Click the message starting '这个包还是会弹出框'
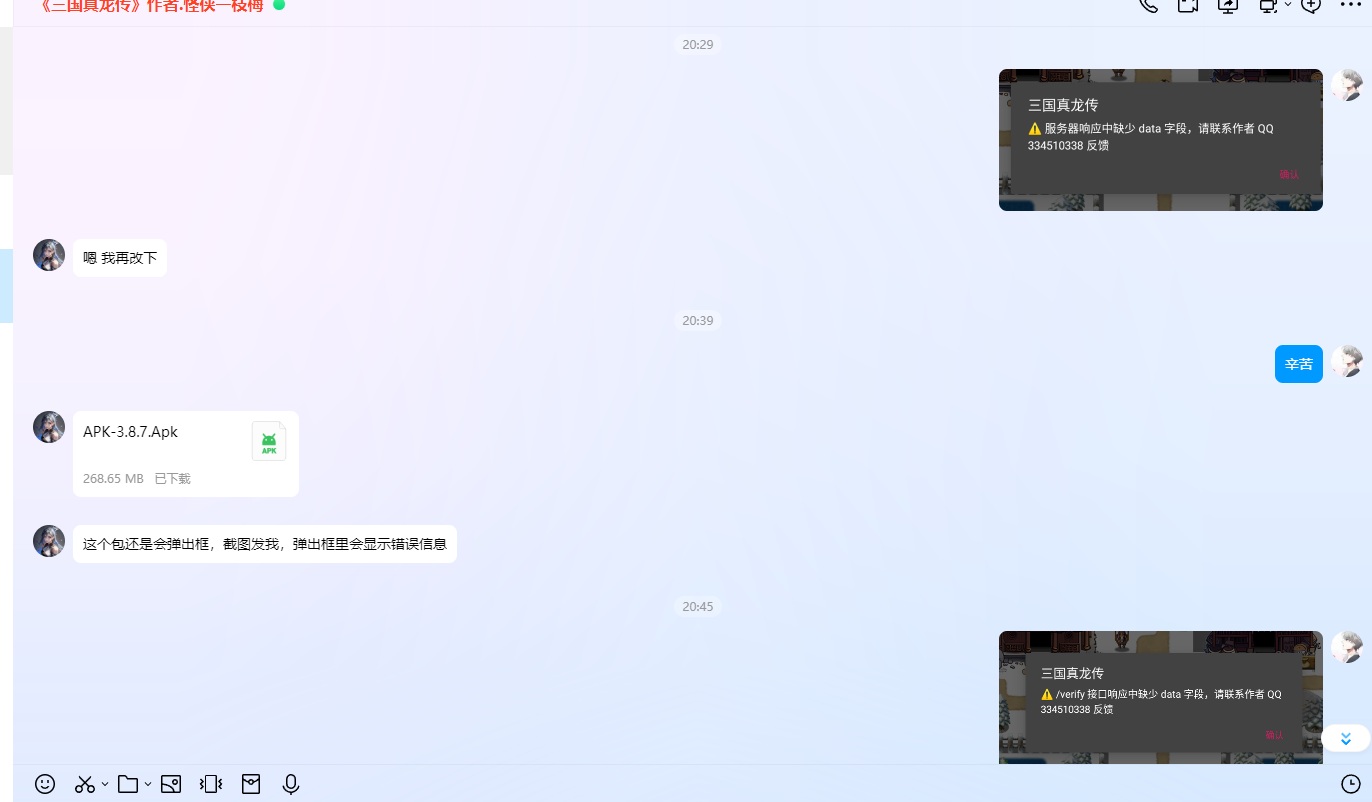1372x802 pixels. 265,544
